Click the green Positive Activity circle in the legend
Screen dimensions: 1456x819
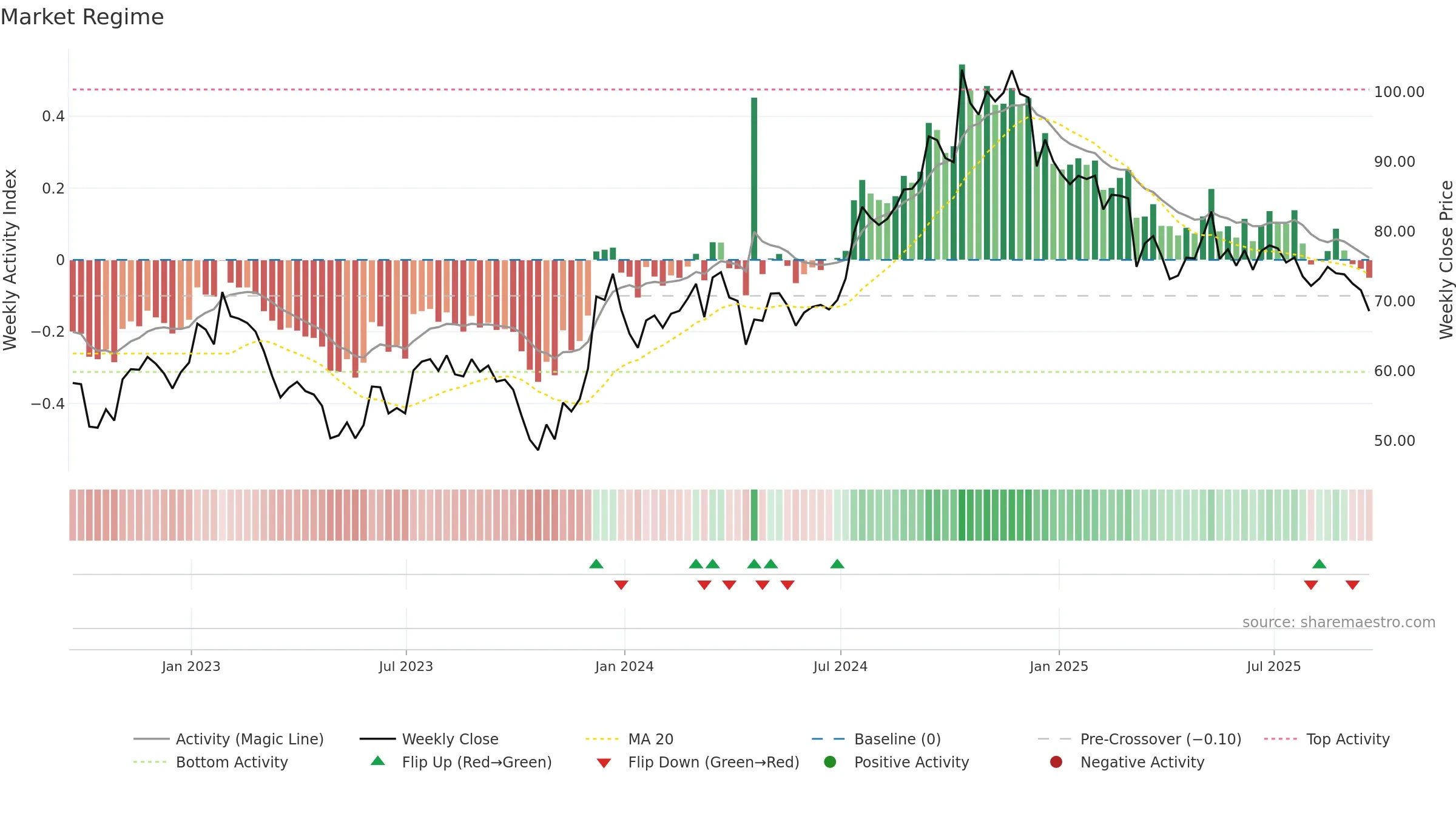[830, 762]
